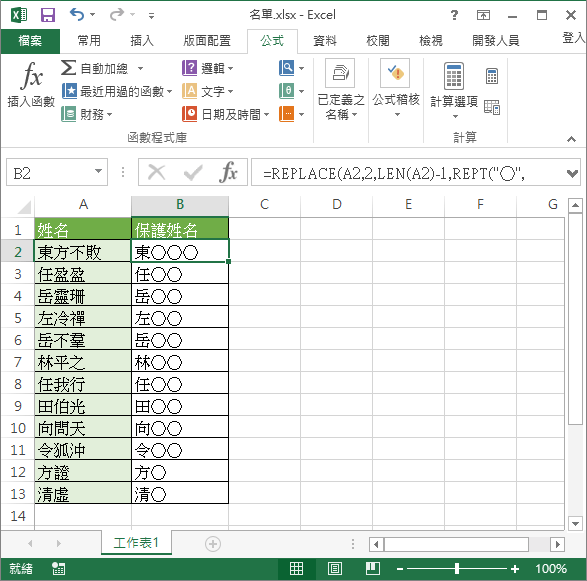The height and width of the screenshot is (581, 587).
Task: Open the Text functions icon
Action: point(189,91)
